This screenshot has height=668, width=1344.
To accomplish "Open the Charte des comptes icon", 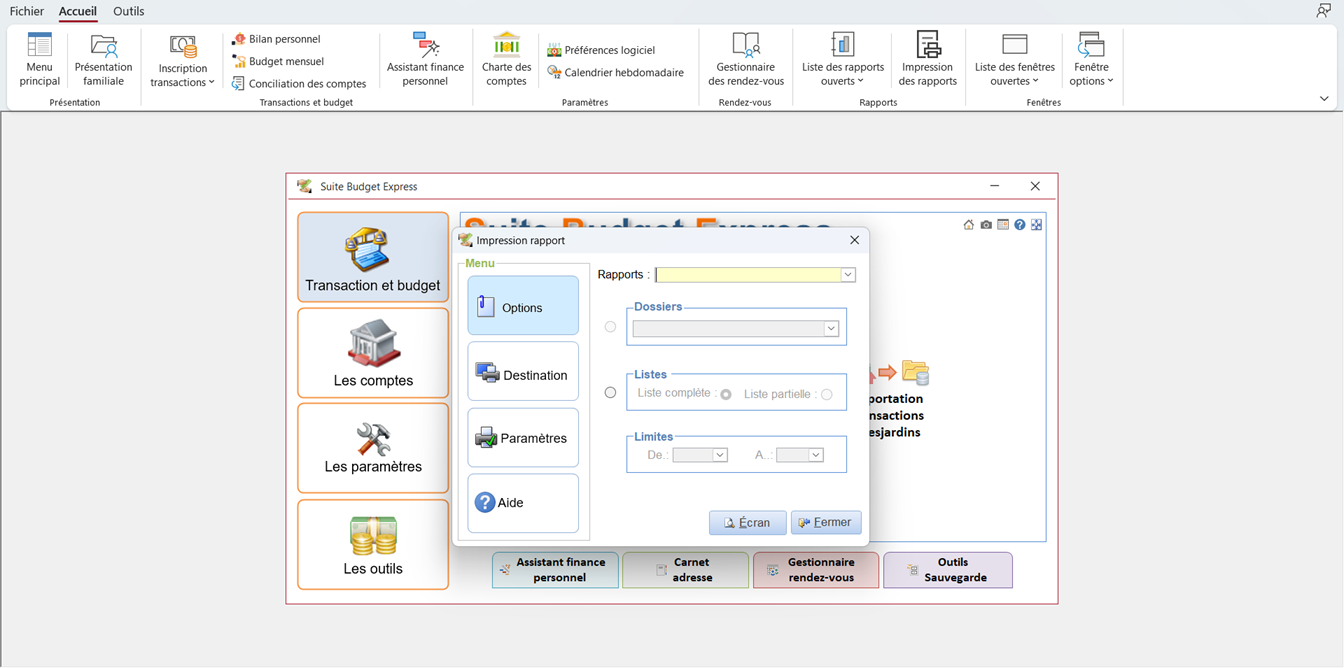I will coord(506,59).
